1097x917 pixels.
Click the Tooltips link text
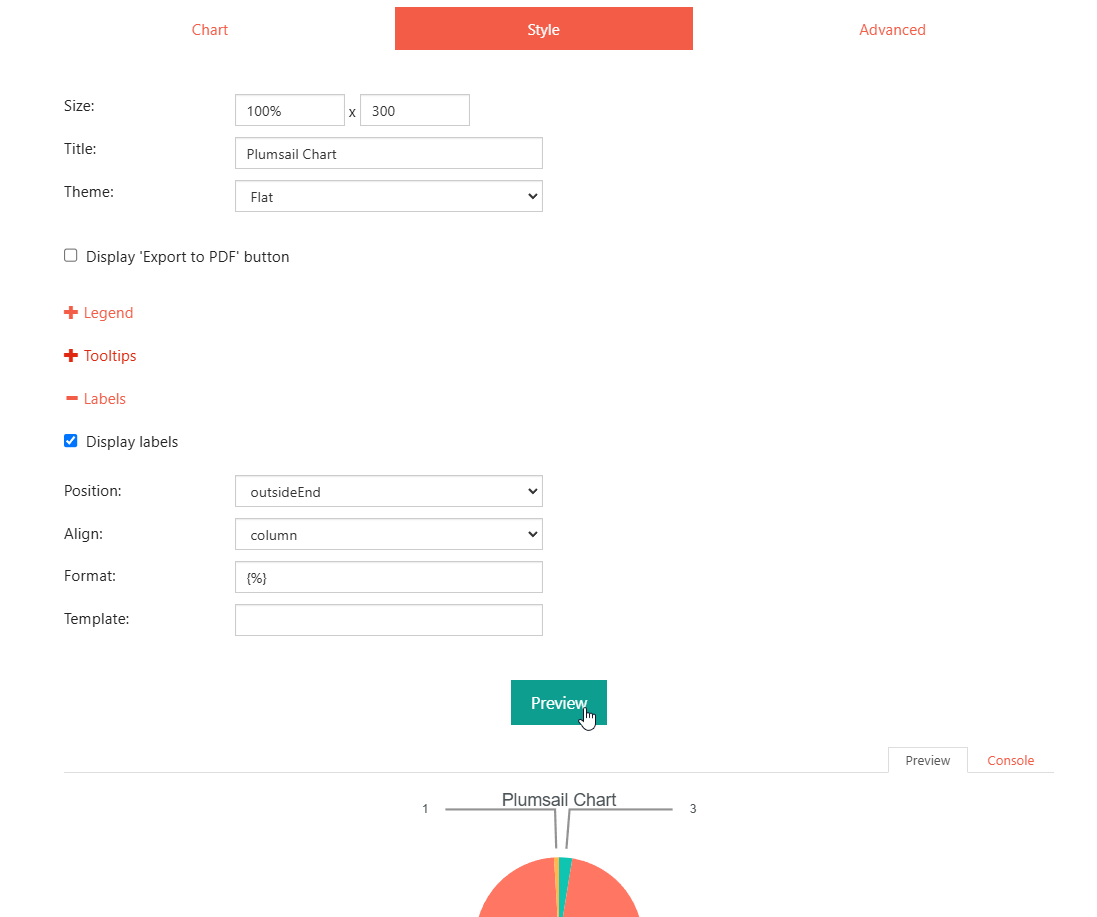click(x=110, y=356)
